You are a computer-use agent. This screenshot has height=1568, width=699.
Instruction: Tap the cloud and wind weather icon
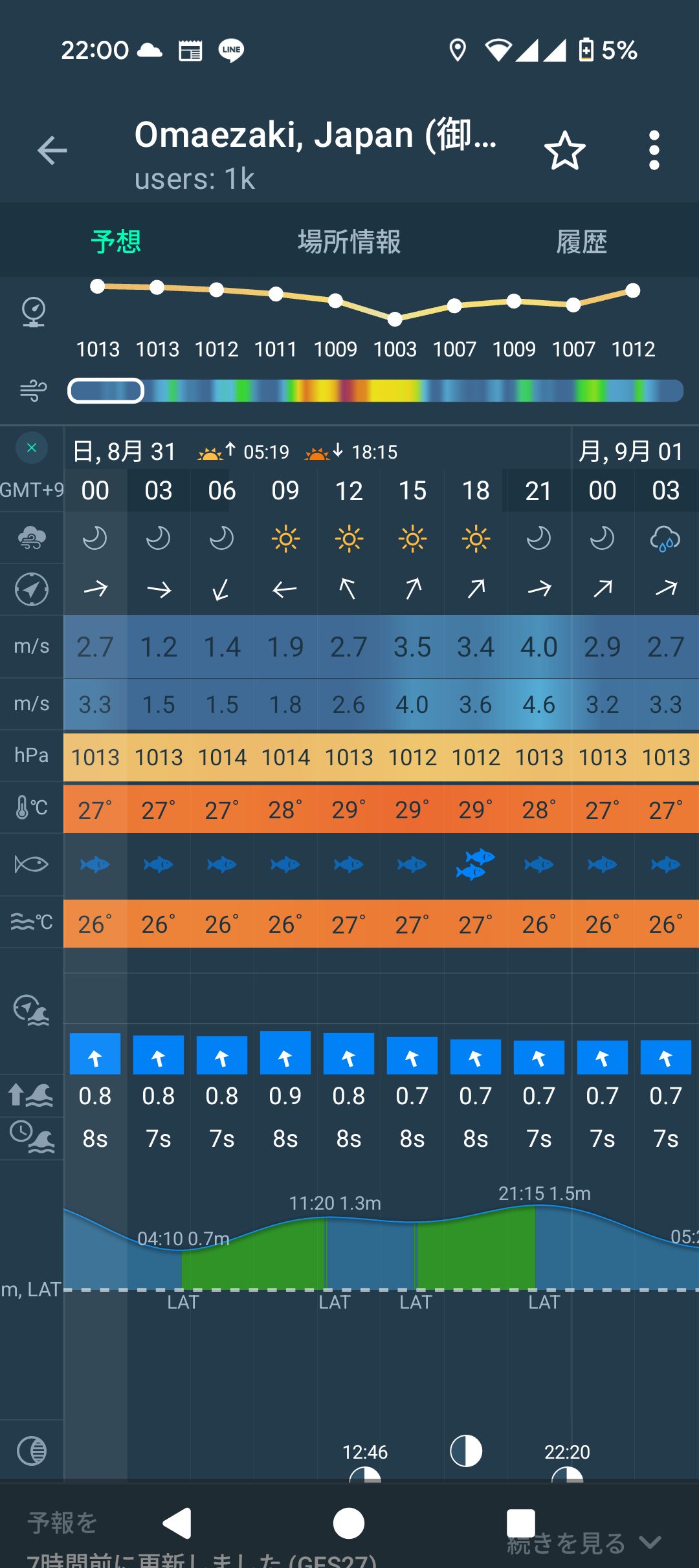coord(32,538)
